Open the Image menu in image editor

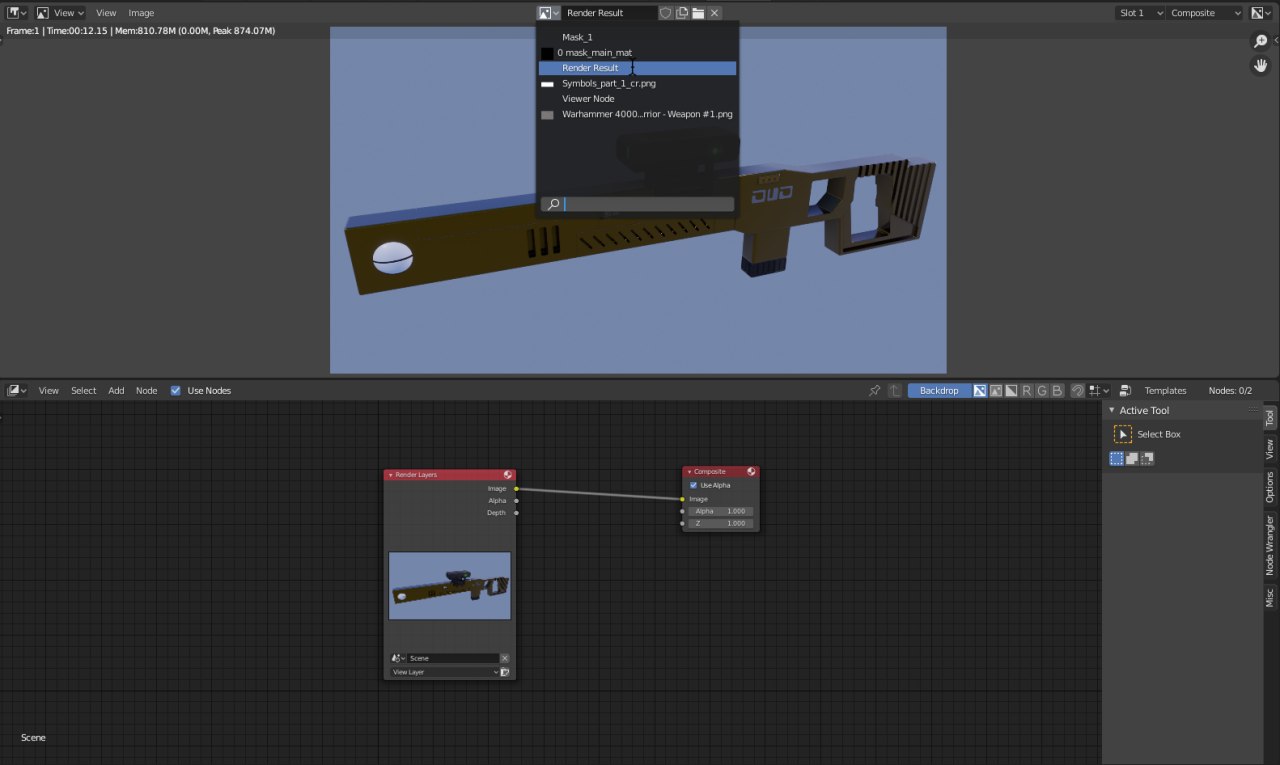click(141, 13)
